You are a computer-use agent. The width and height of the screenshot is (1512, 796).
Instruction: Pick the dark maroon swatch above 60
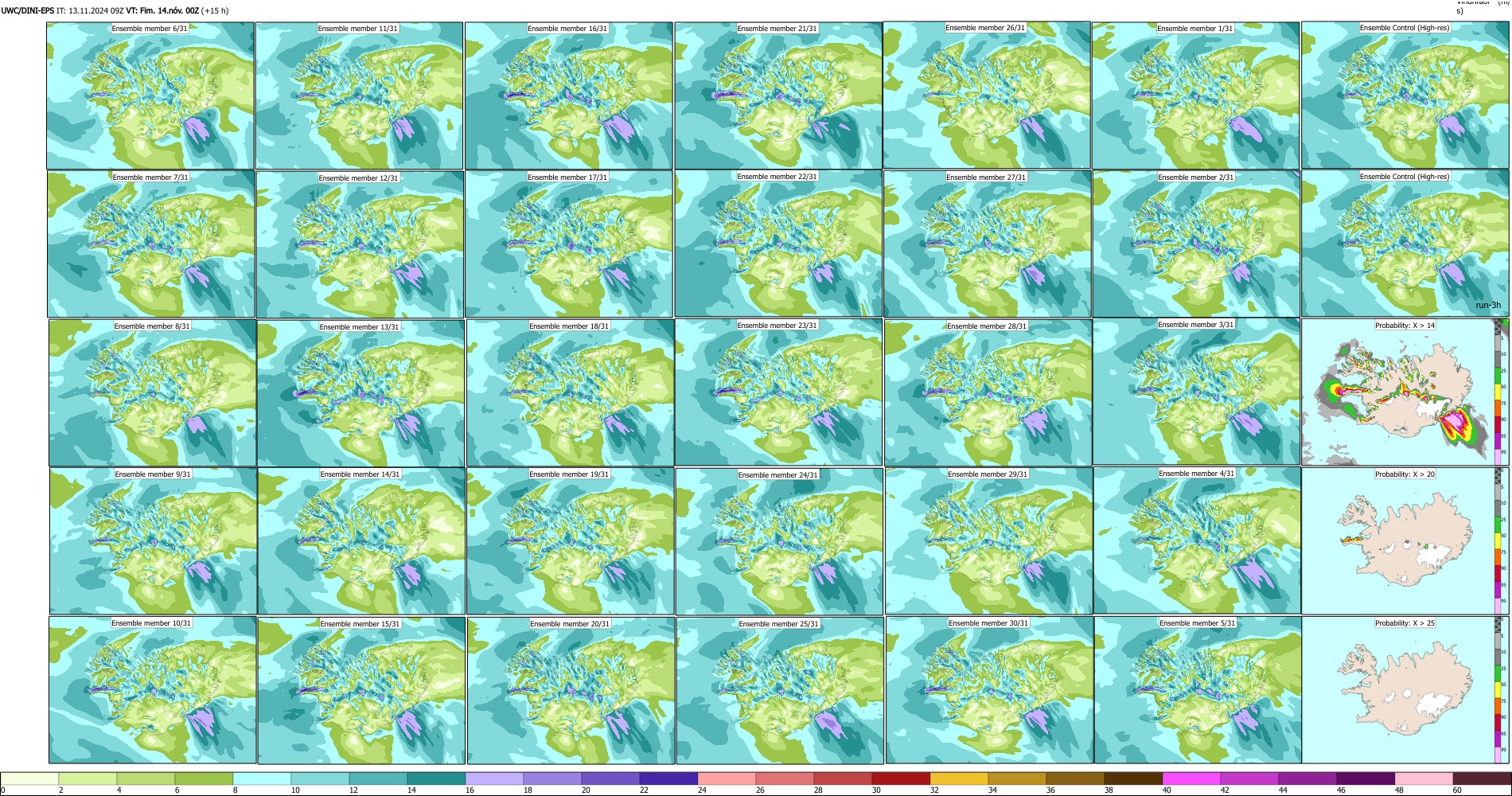(x=1482, y=778)
